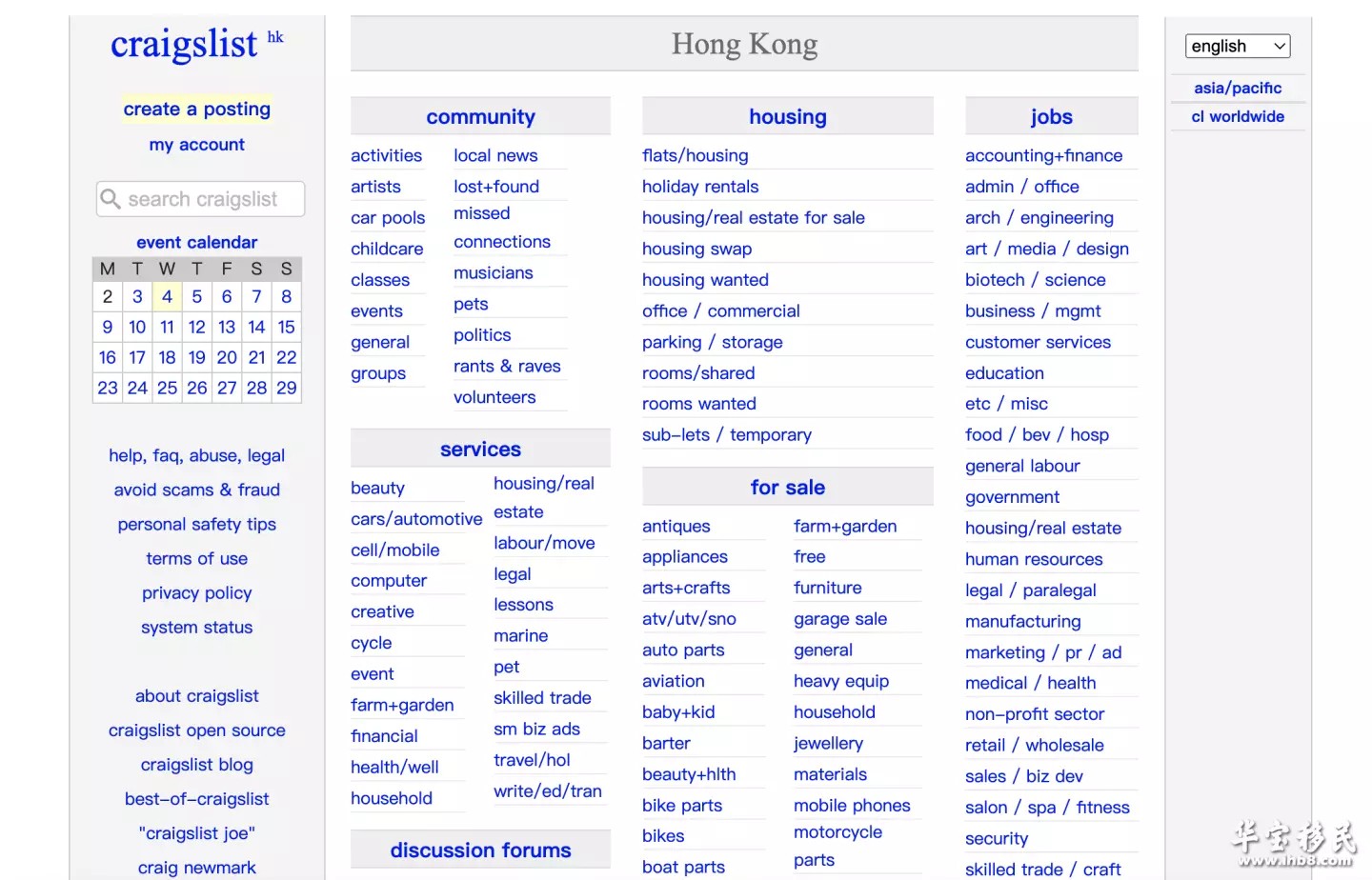The height and width of the screenshot is (880, 1372).
Task: Go to my account
Action: click(197, 145)
